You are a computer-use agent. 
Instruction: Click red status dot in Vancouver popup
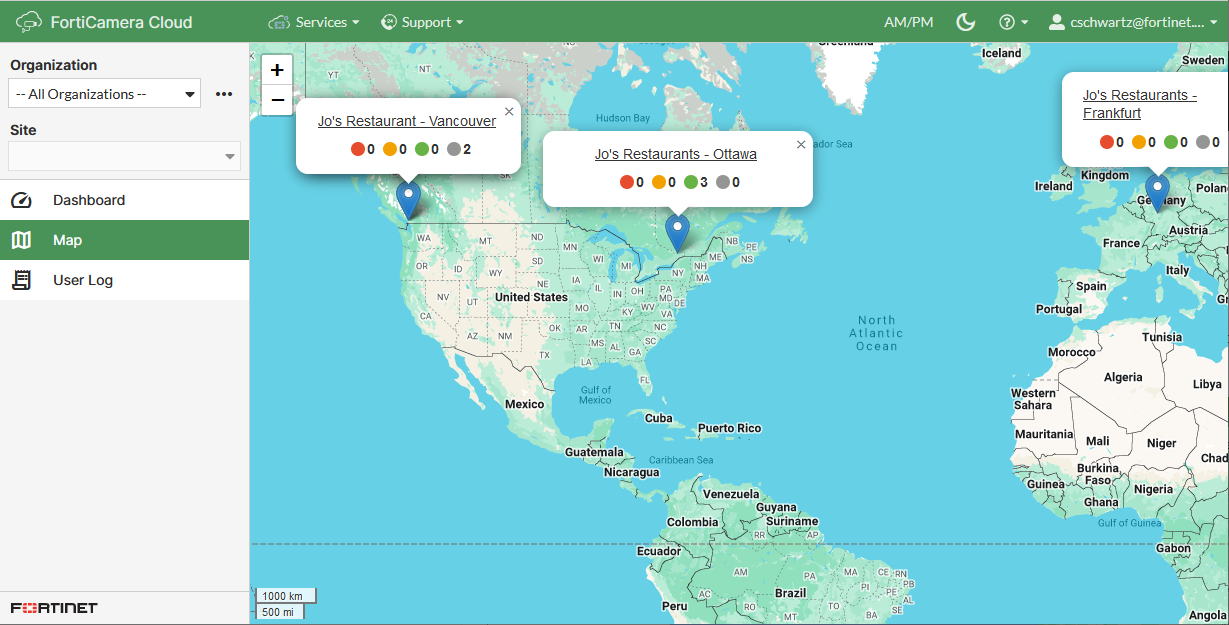click(x=358, y=149)
